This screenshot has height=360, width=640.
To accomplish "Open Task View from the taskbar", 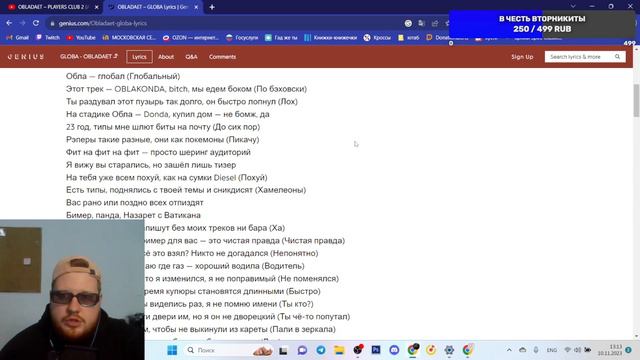I will click(x=283, y=350).
